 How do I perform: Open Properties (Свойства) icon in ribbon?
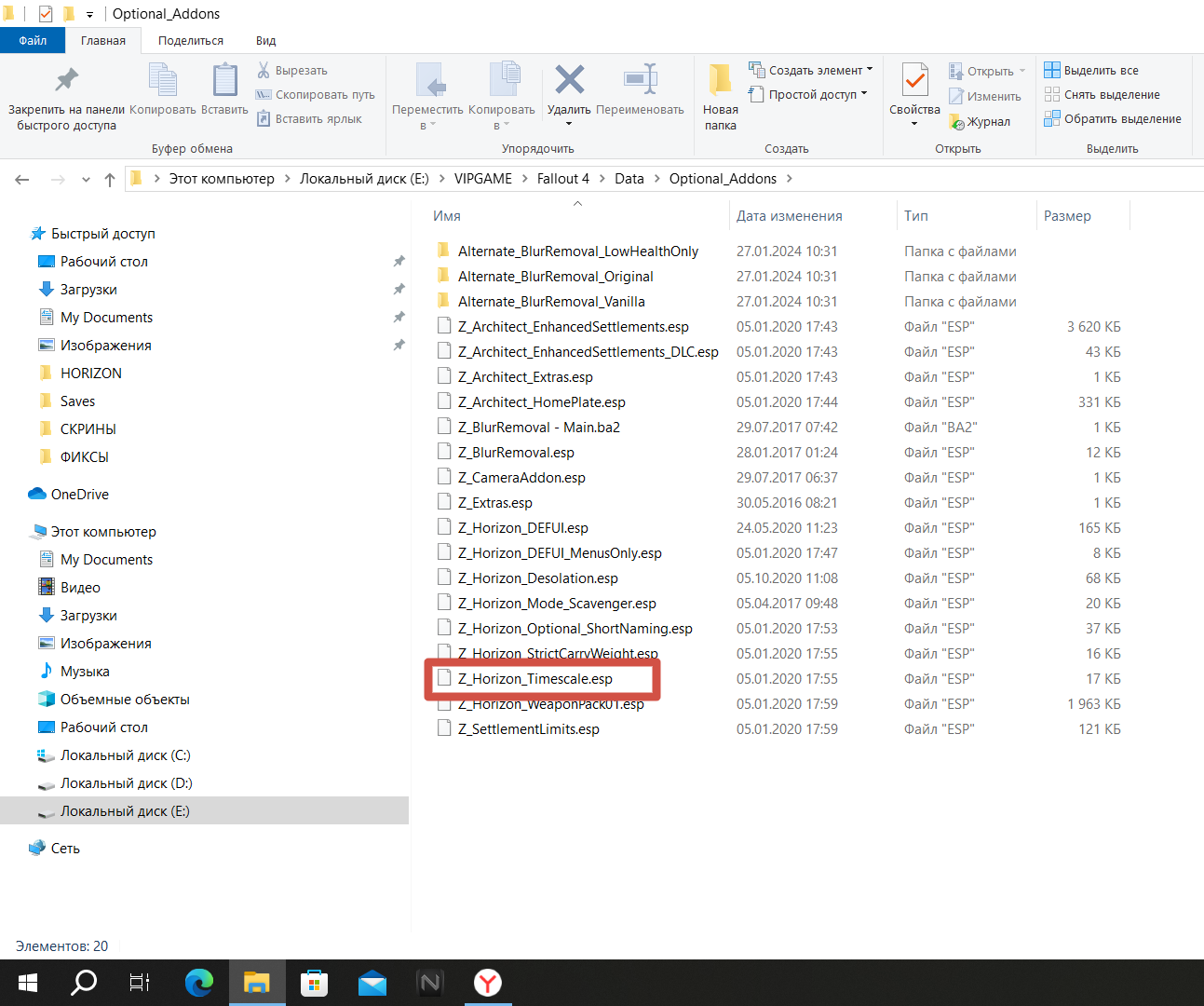914,82
